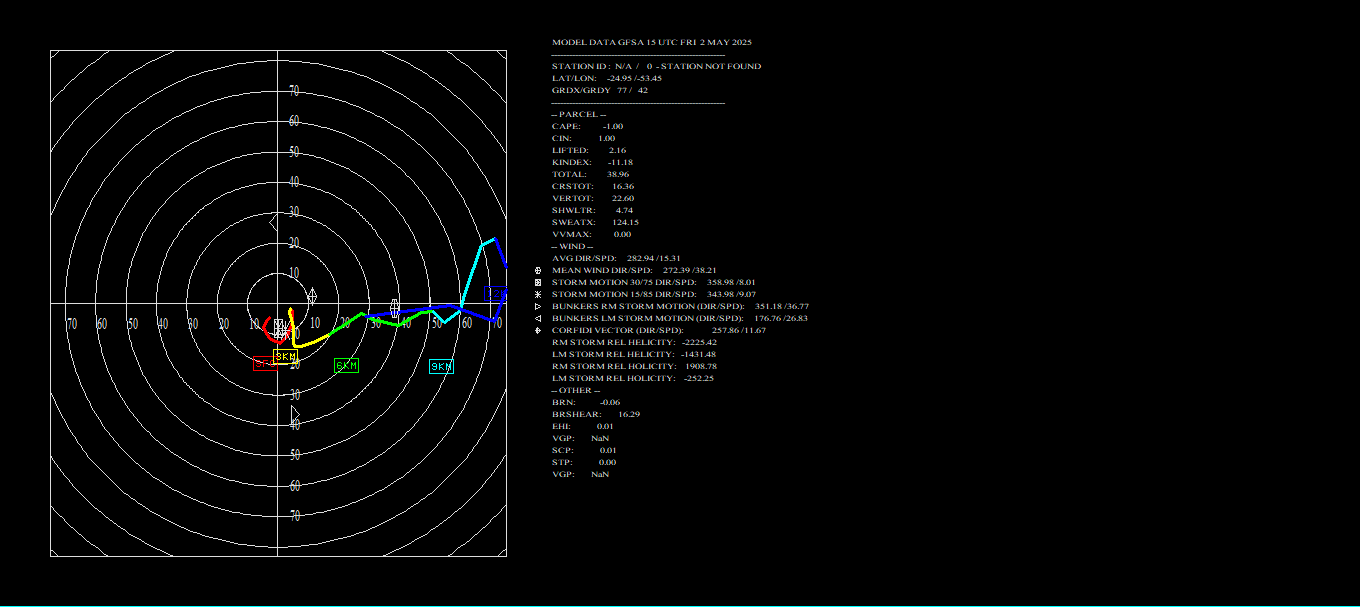
Task: Select the KINDEX row
Action: coord(592,162)
